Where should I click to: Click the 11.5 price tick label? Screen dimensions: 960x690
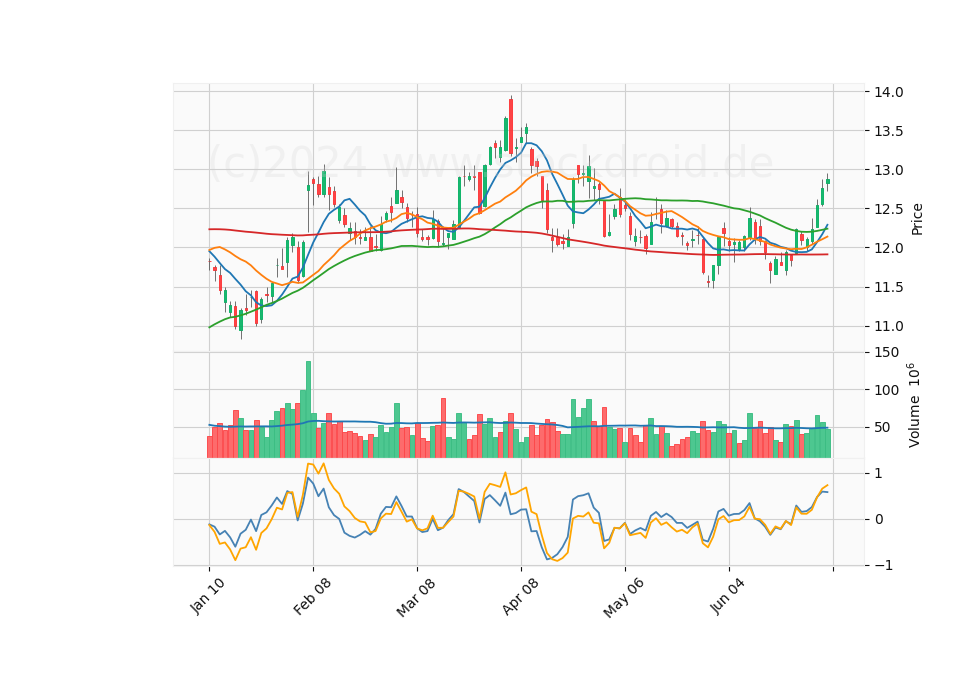(888, 288)
